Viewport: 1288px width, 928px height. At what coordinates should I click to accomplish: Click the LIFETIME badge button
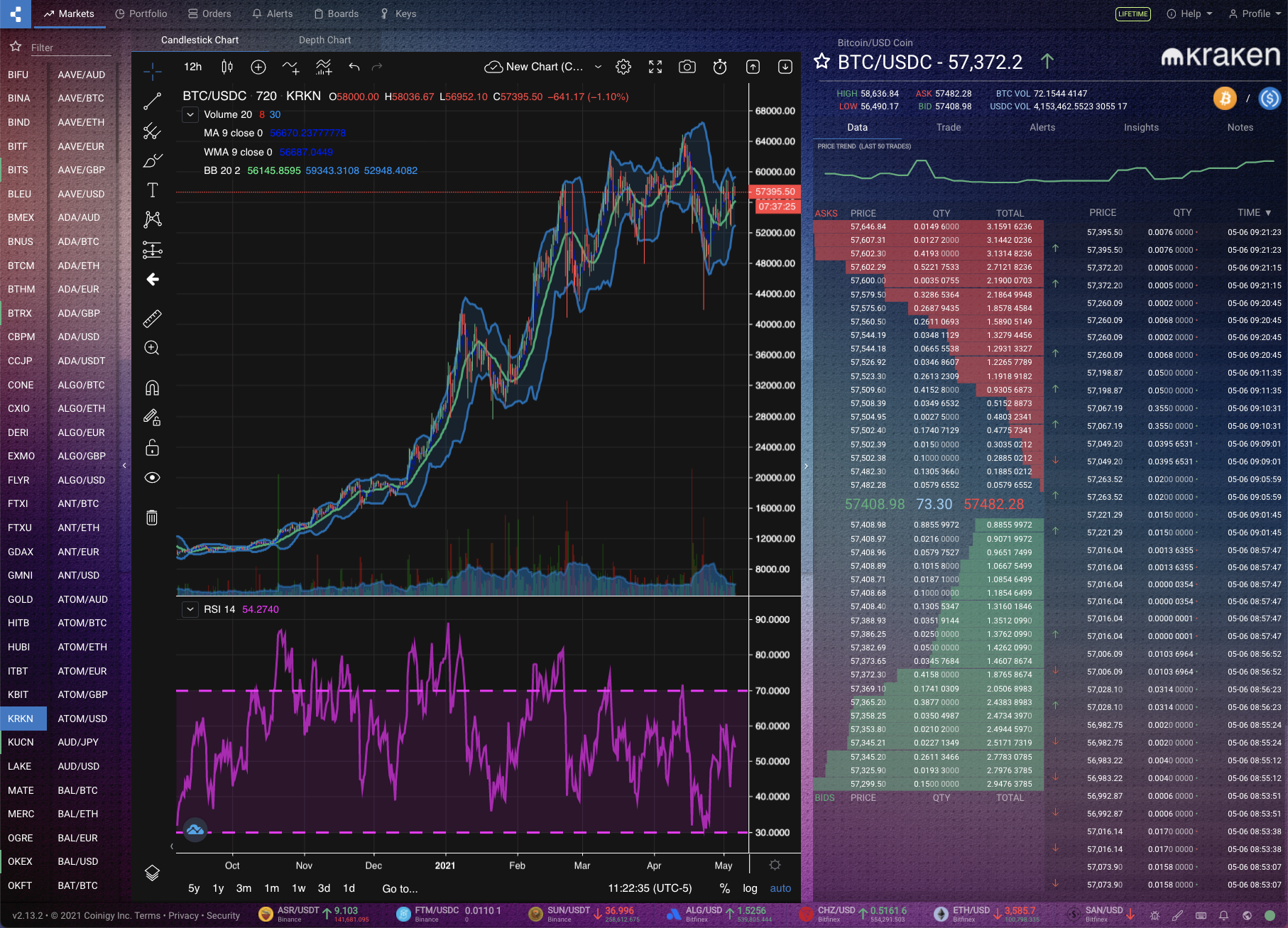1133,13
